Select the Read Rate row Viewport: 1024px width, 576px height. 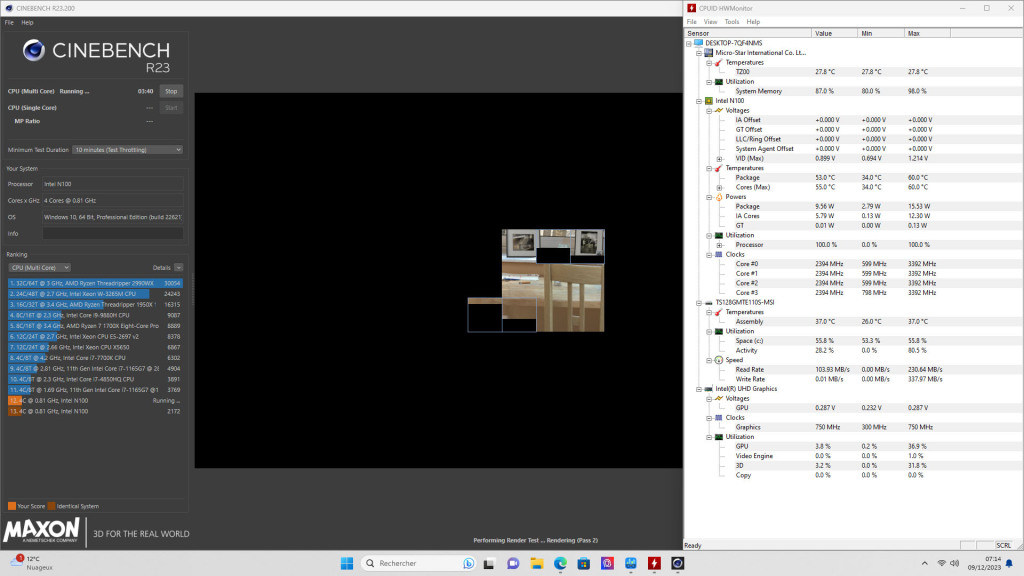pos(854,370)
